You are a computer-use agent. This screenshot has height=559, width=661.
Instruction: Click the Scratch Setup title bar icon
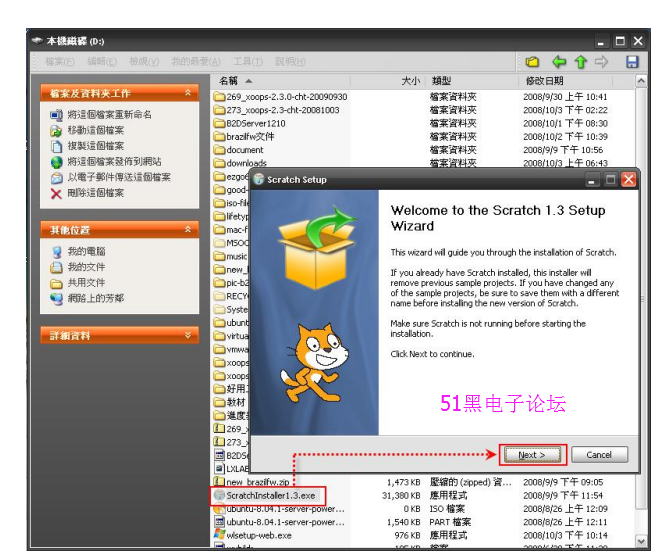click(x=258, y=179)
